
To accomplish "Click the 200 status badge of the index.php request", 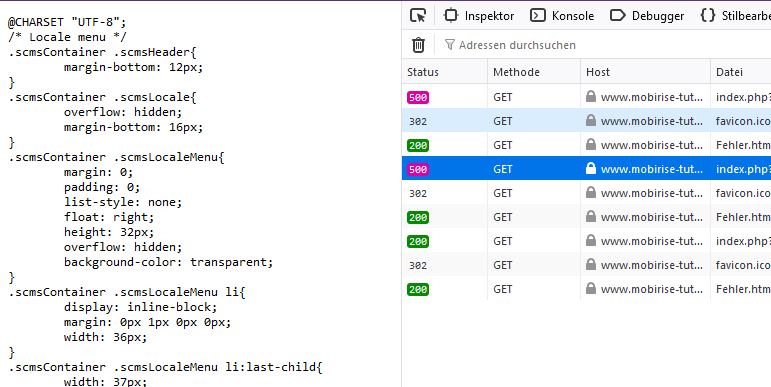I will click(x=418, y=241).
